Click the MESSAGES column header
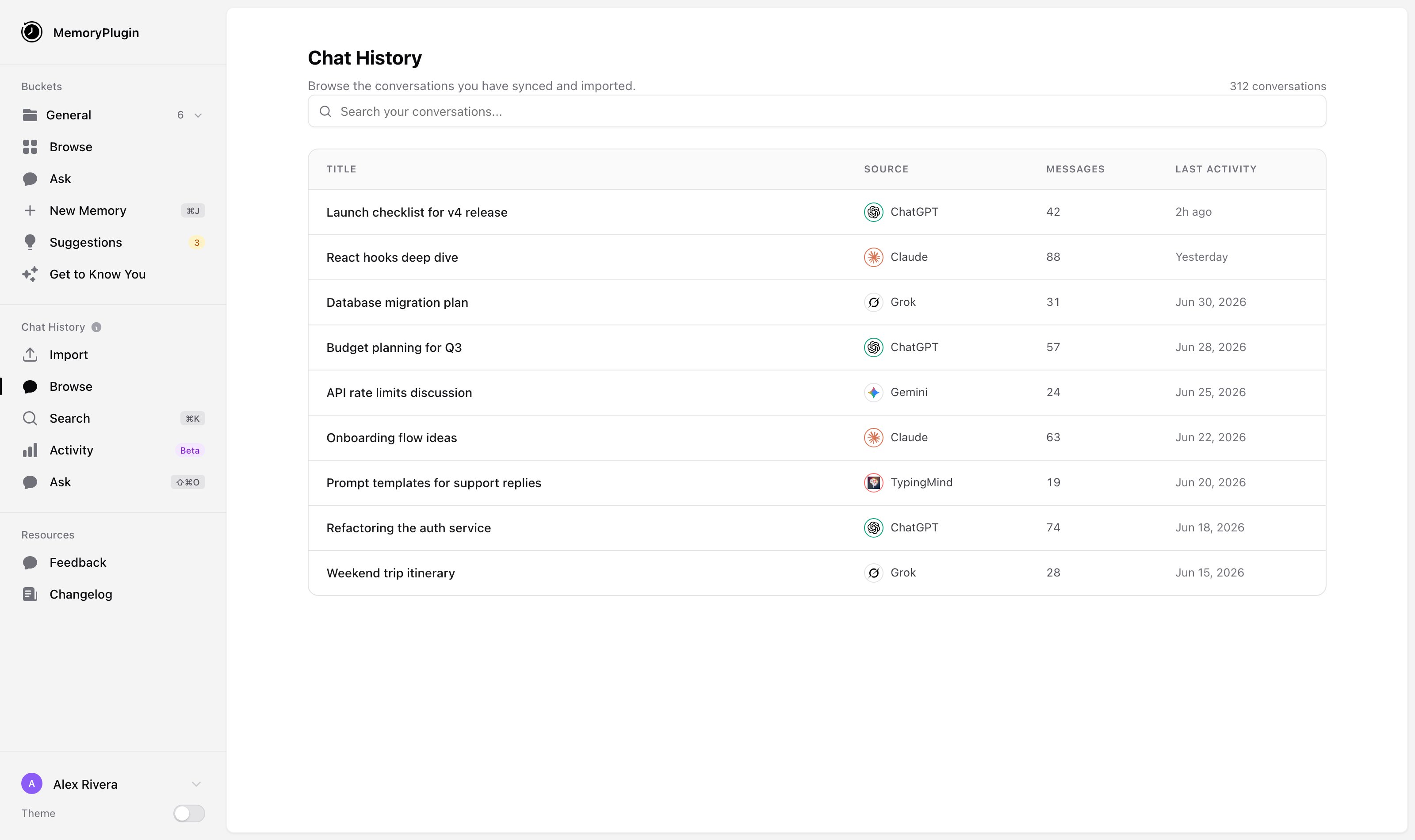 pyautogui.click(x=1075, y=169)
